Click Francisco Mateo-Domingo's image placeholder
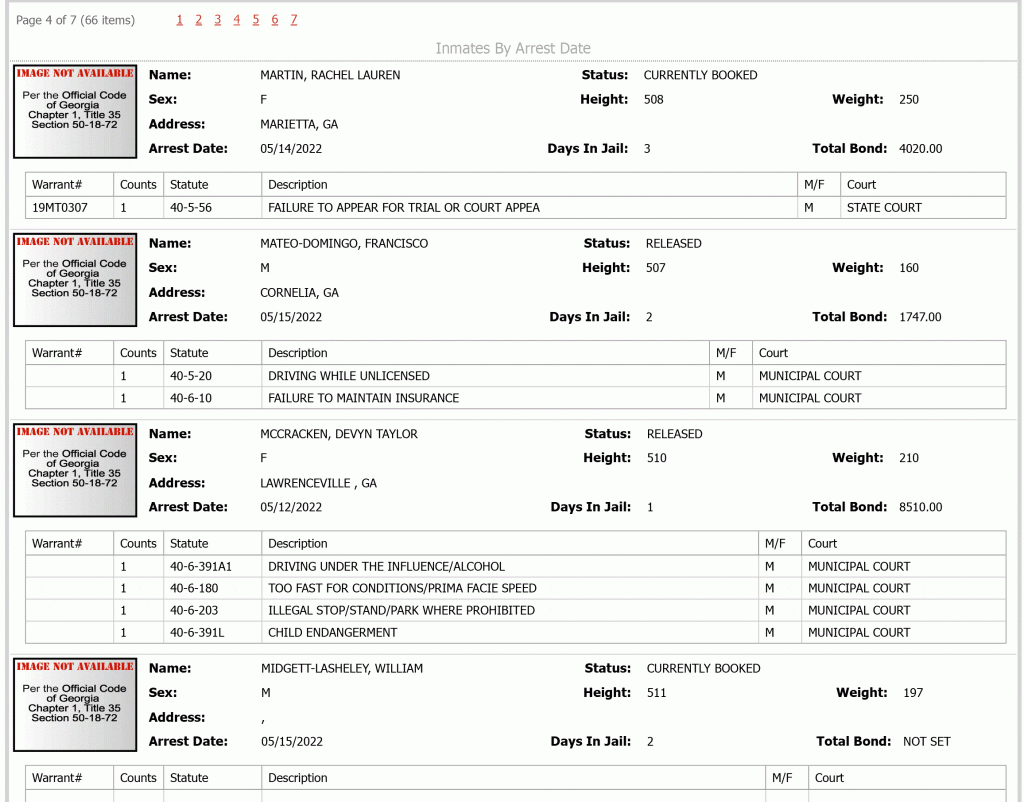 (75, 280)
